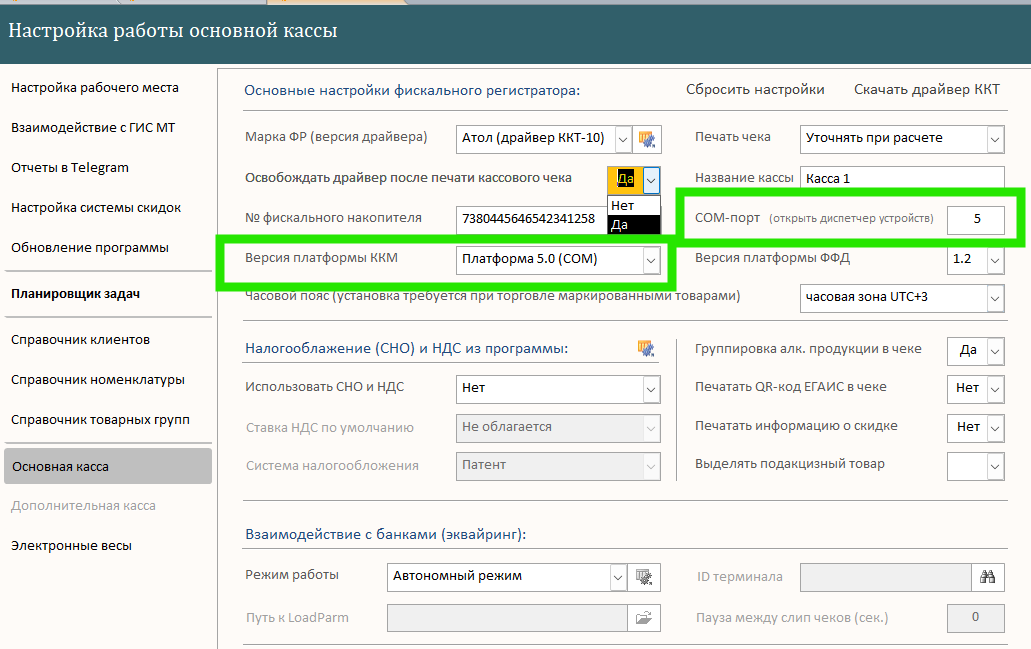Click COM-порт number field

point(976,220)
